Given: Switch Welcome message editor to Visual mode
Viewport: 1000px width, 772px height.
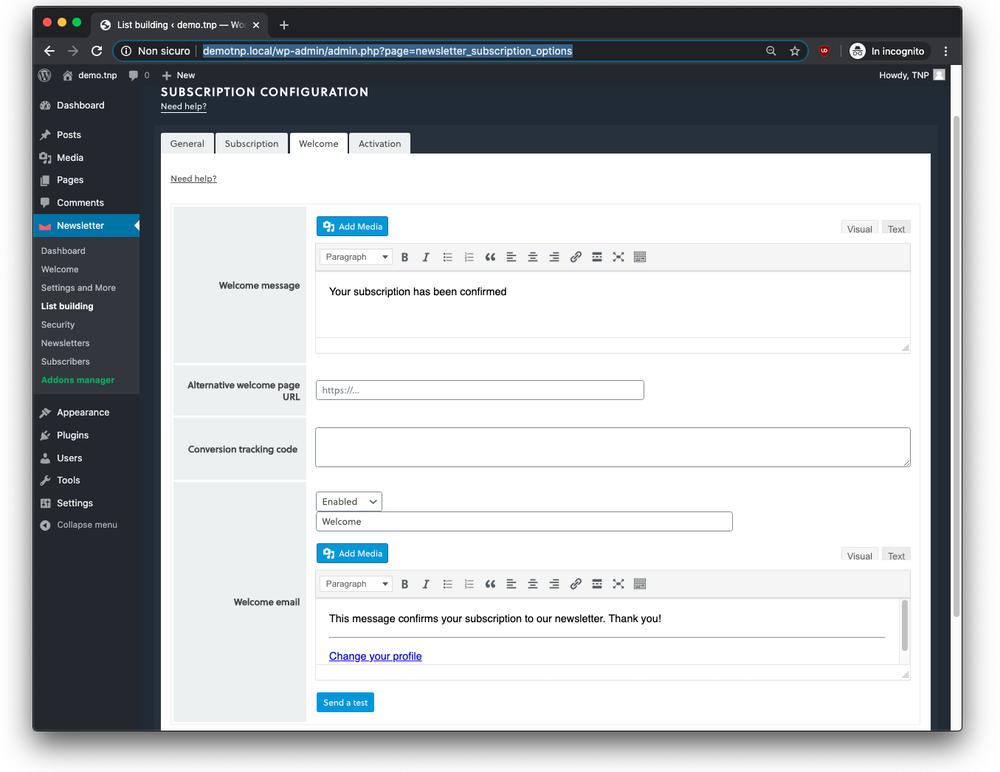Looking at the screenshot, I should pyautogui.click(x=859, y=228).
